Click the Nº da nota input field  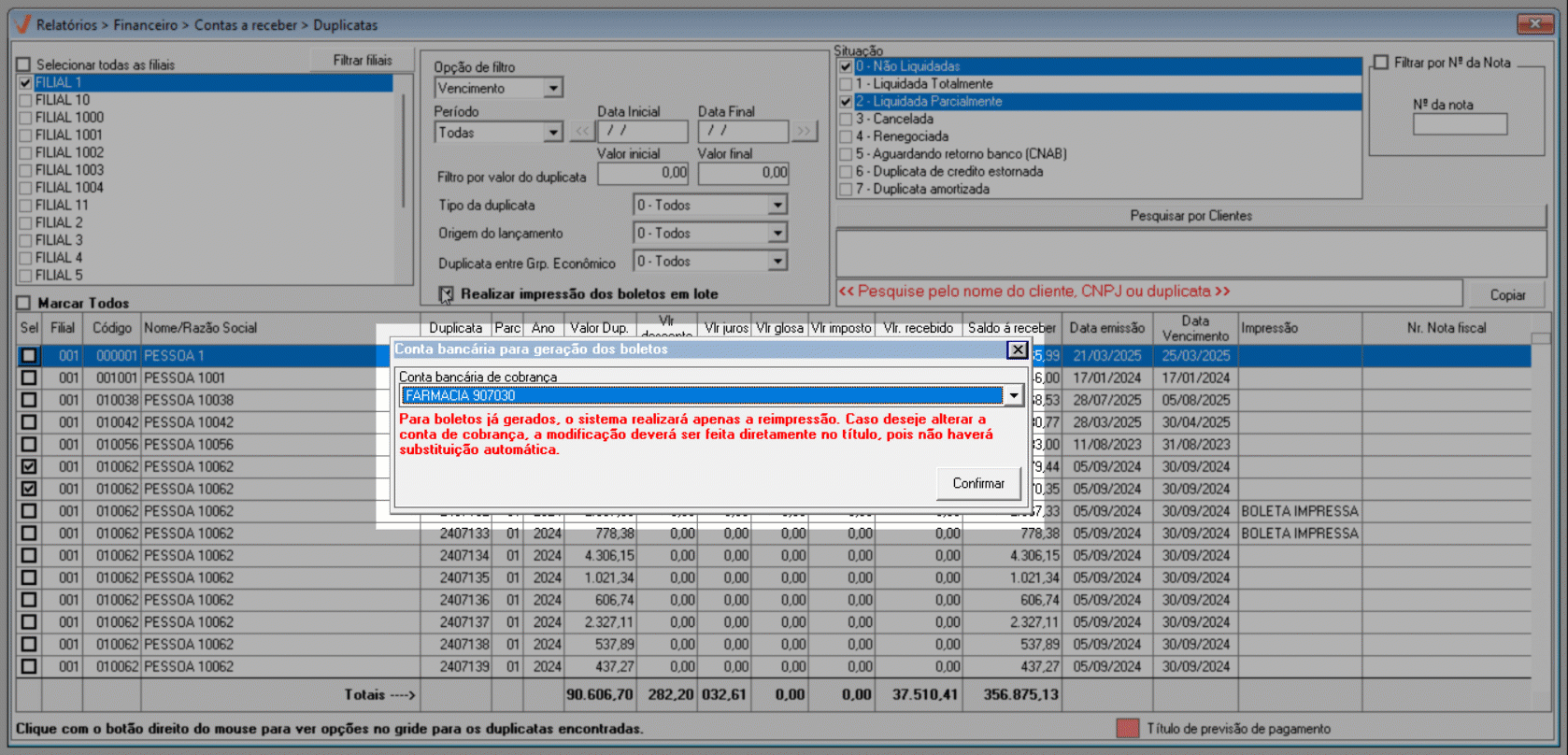[1459, 124]
